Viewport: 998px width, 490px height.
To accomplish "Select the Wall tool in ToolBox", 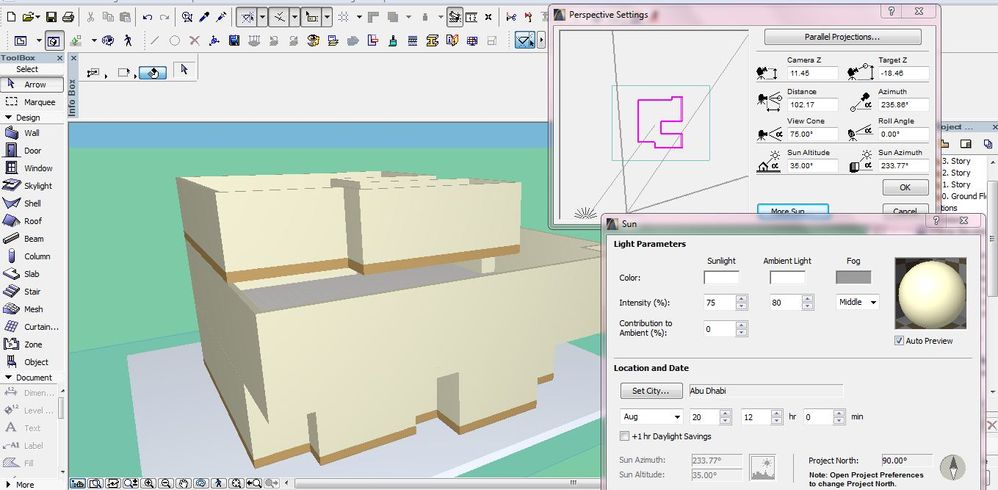I will tap(30, 133).
